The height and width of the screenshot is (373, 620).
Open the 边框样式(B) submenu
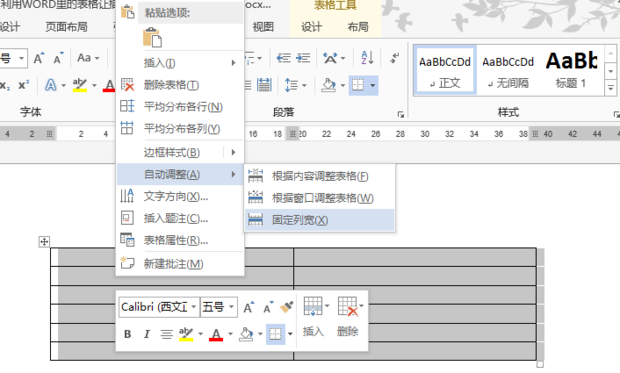[180, 152]
